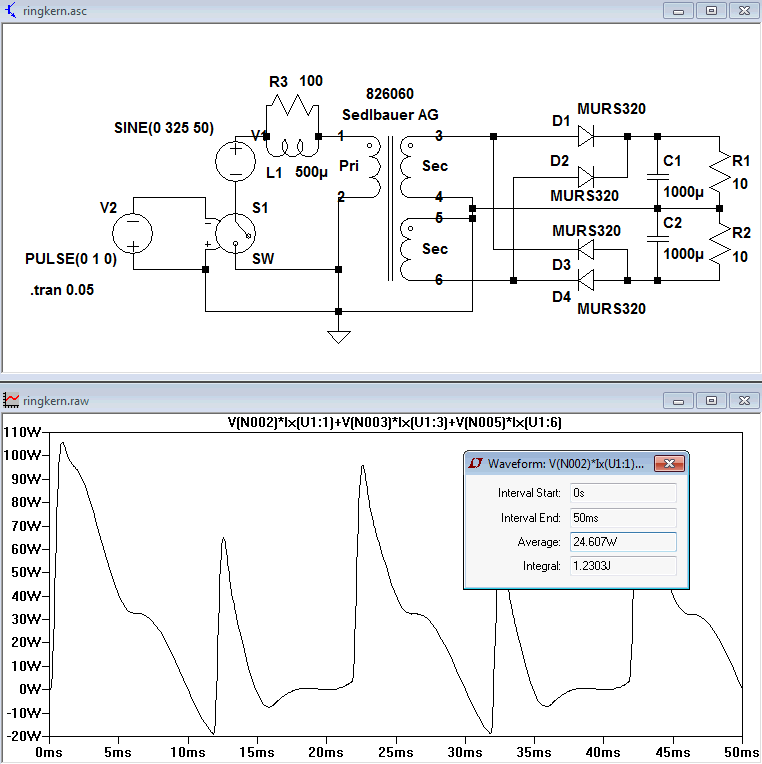The height and width of the screenshot is (764, 762).
Task: Click the Integral value field 1.2303J
Action: (x=623, y=566)
